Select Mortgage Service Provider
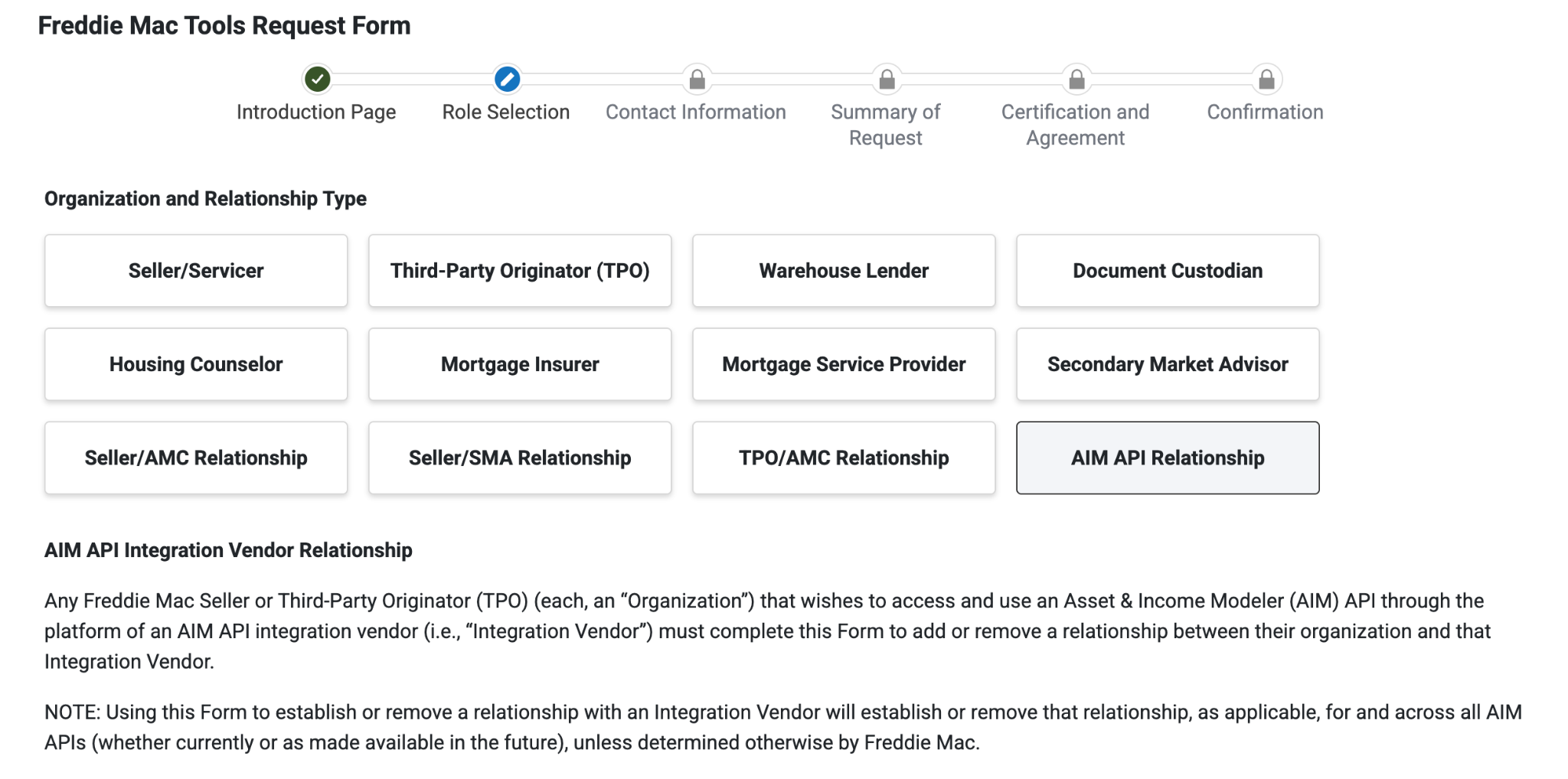The width and height of the screenshot is (1568, 779). (x=844, y=364)
